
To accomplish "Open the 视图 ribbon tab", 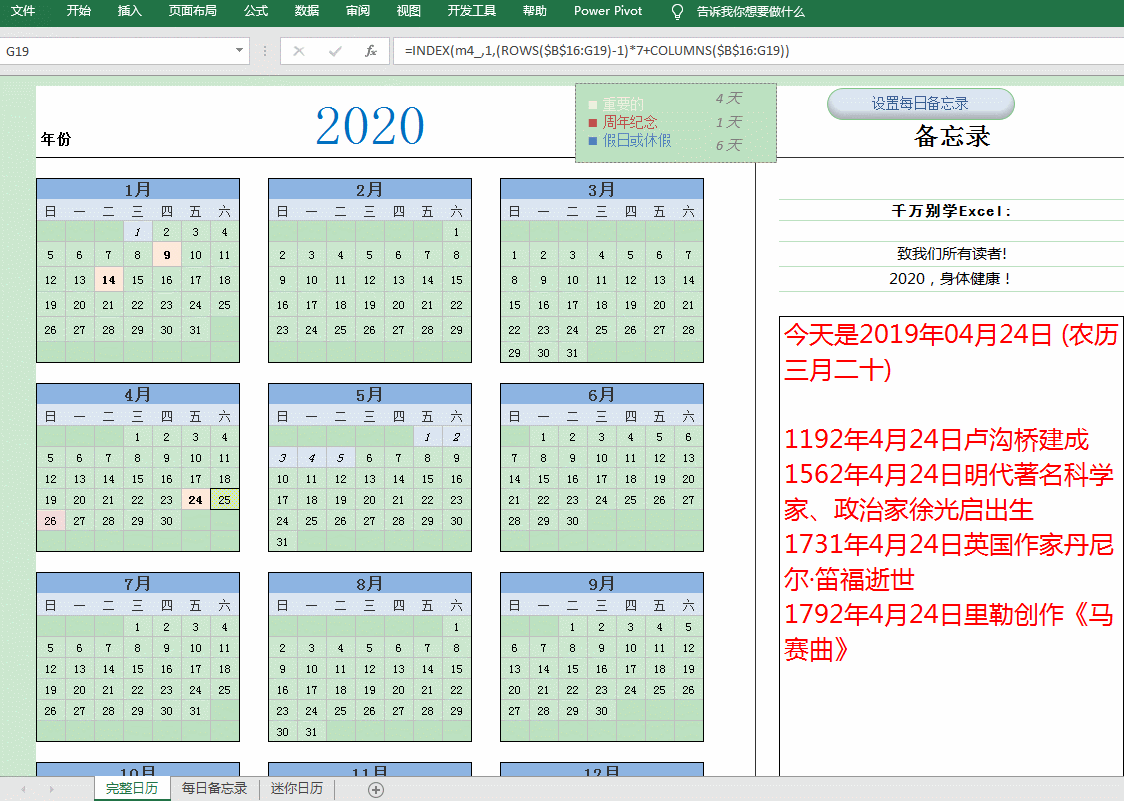I will point(409,11).
